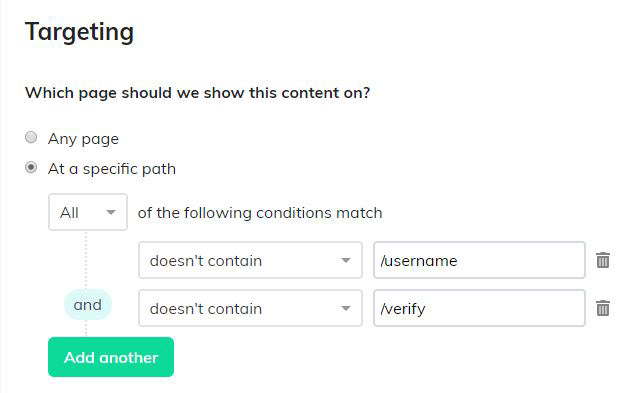This screenshot has width=641, height=393.
Task: Click the 'Any page' label text
Action: tap(83, 139)
